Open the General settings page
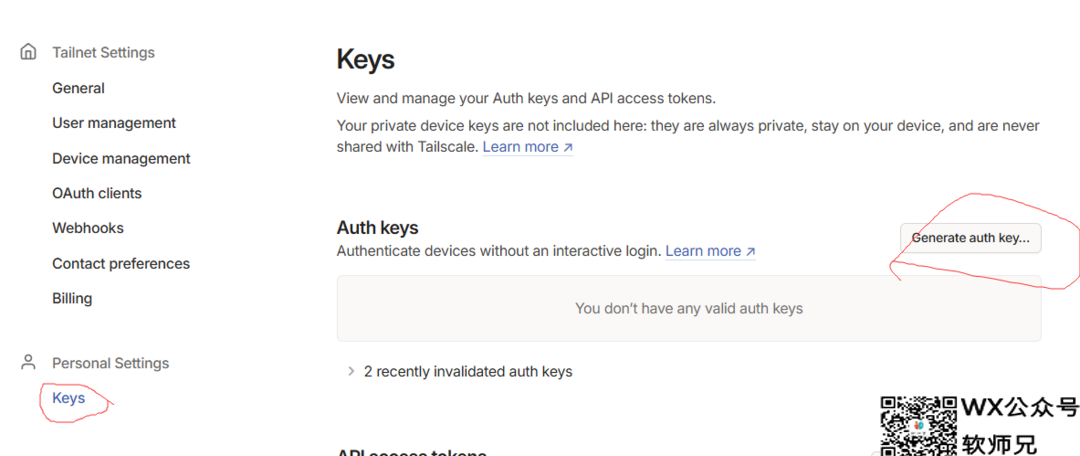Image resolution: width=1080 pixels, height=456 pixels. (79, 88)
